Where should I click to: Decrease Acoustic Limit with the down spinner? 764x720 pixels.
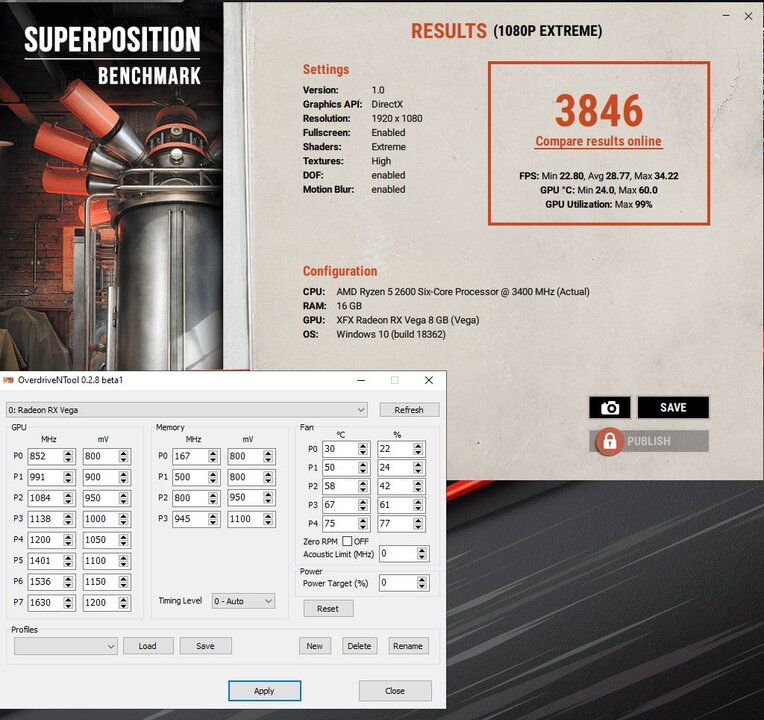pyautogui.click(x=422, y=558)
